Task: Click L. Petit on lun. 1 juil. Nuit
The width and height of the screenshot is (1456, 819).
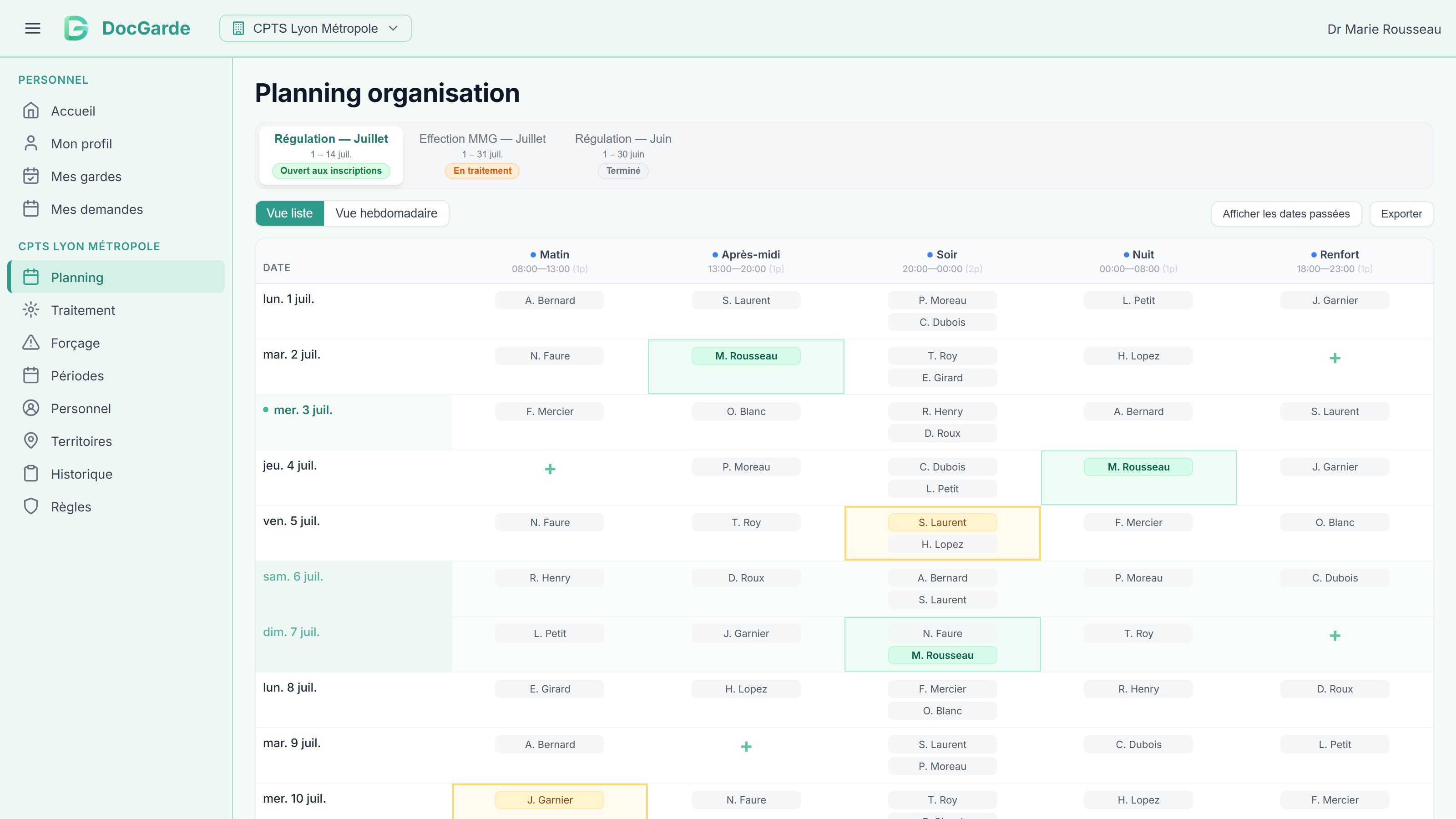Action: [1138, 300]
